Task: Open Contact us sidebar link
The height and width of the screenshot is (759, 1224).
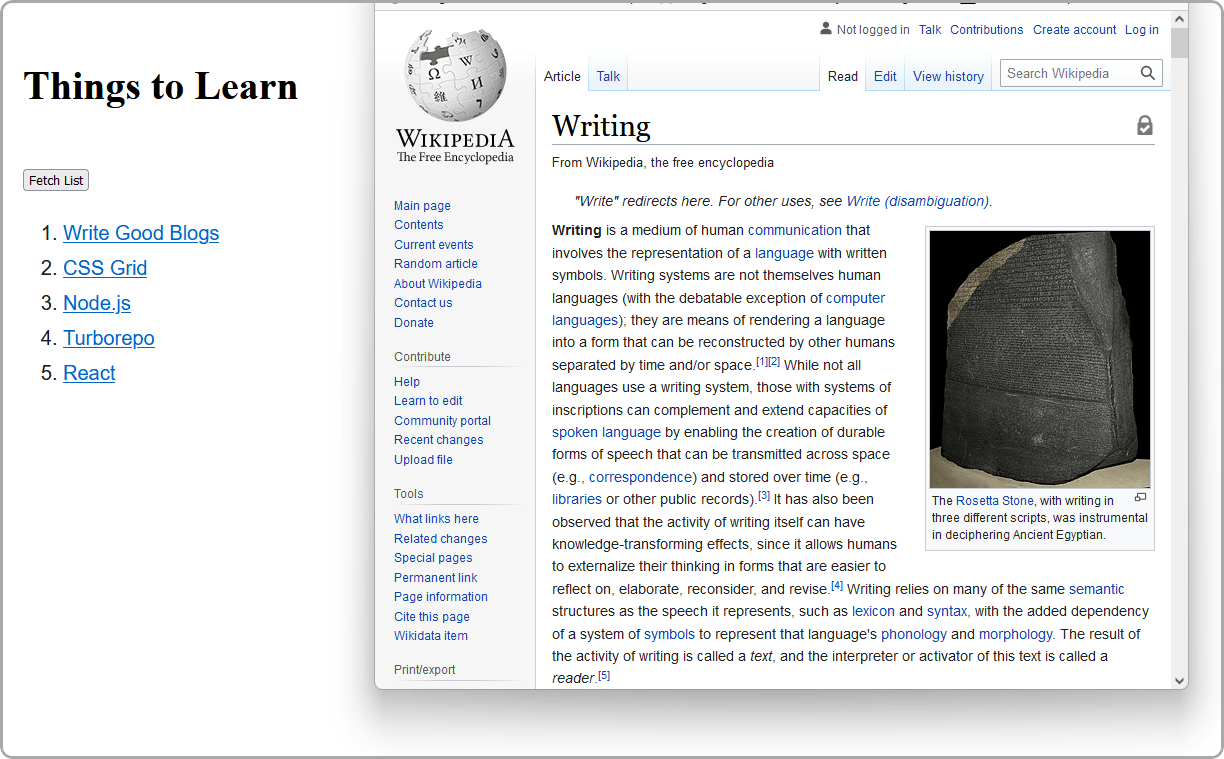Action: click(x=423, y=303)
